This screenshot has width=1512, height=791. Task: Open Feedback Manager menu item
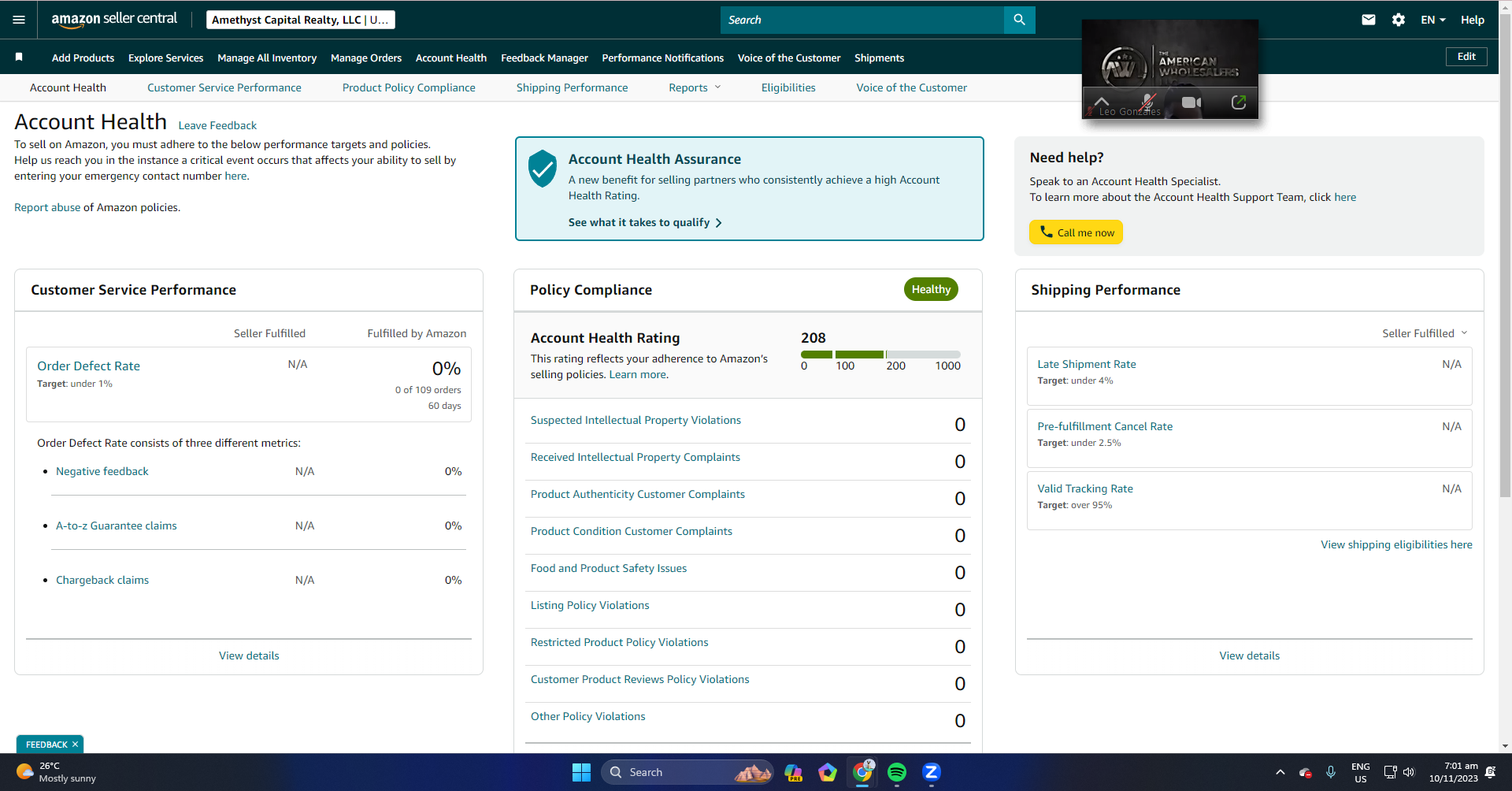pos(544,58)
